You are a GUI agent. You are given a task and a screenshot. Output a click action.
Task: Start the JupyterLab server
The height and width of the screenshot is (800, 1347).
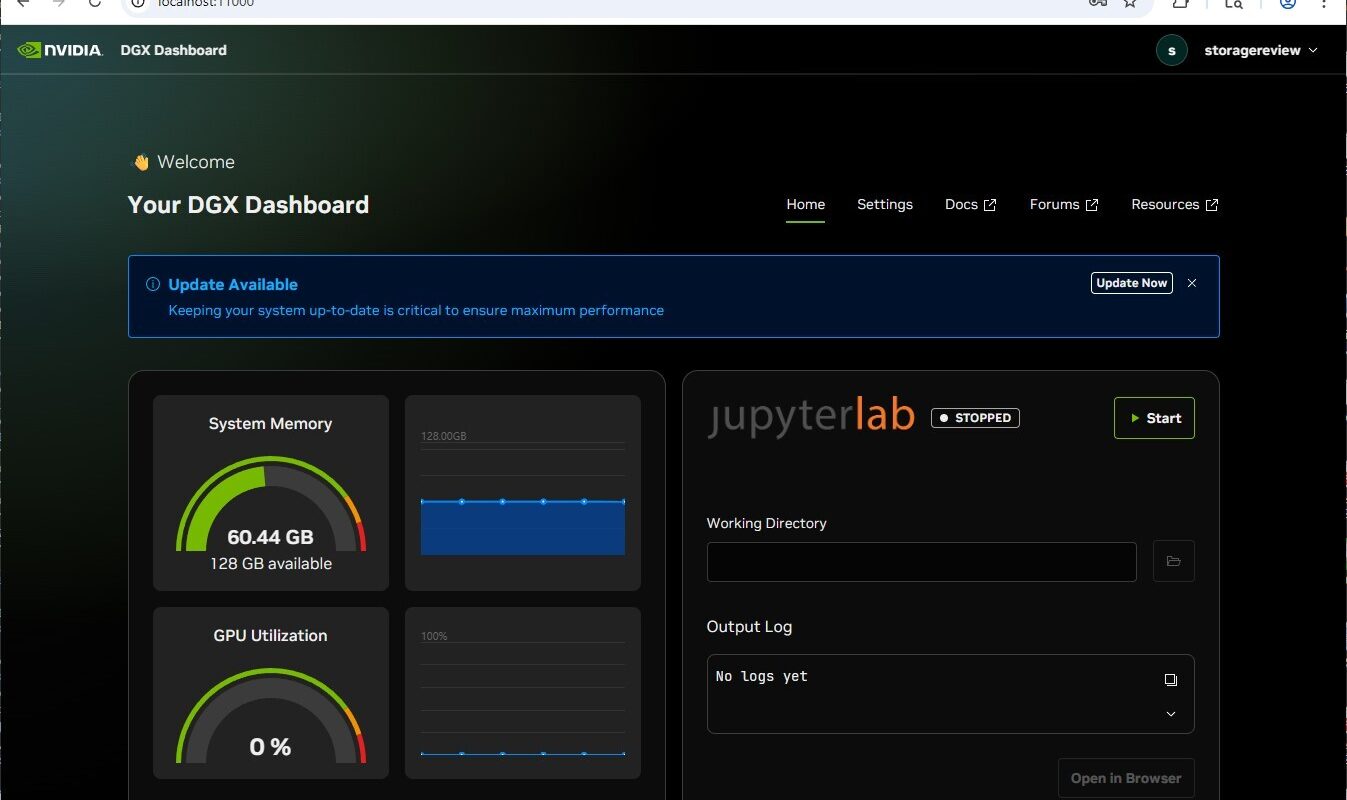click(x=1154, y=418)
